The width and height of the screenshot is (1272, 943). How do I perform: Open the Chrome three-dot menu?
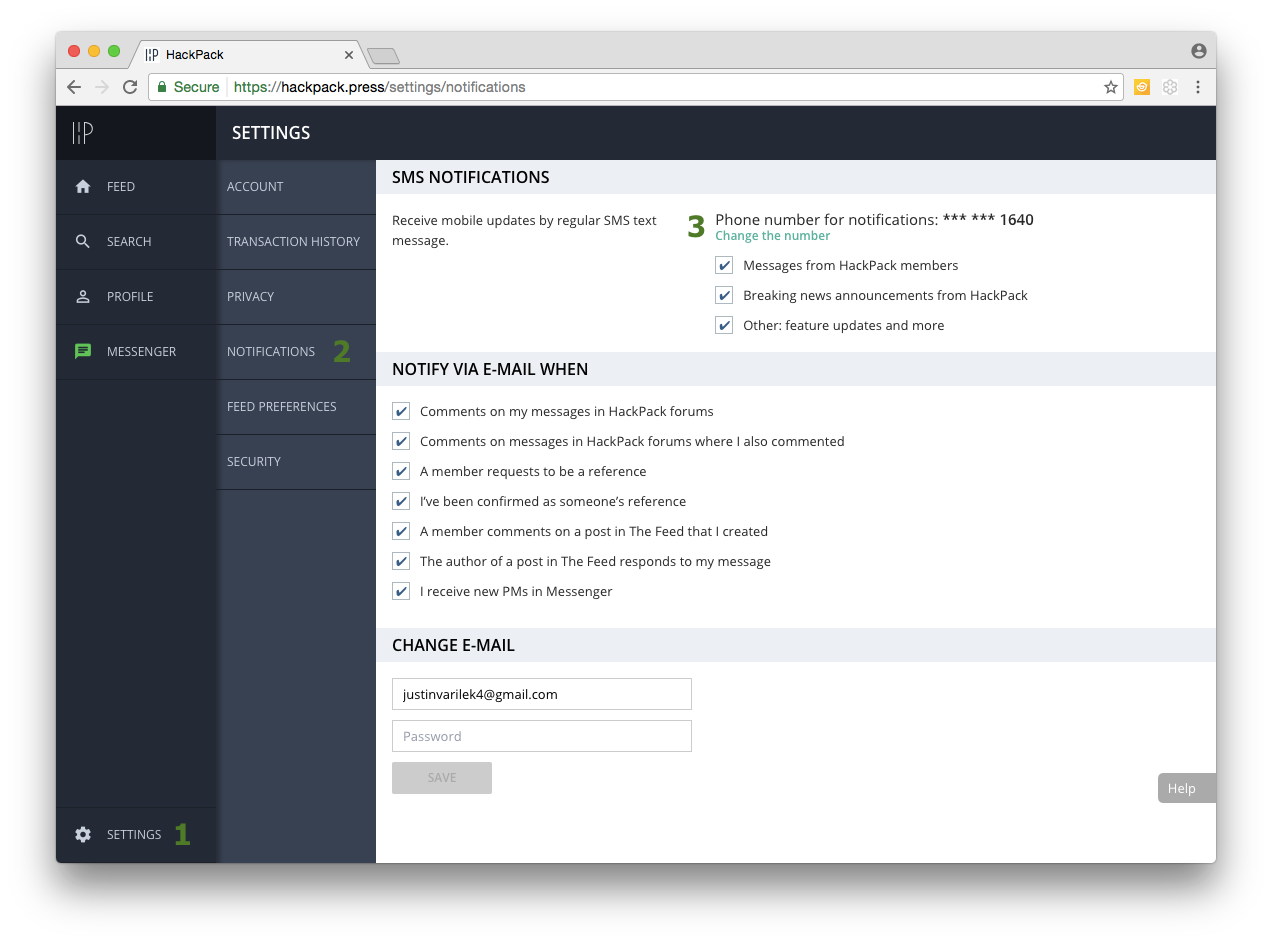1198,87
